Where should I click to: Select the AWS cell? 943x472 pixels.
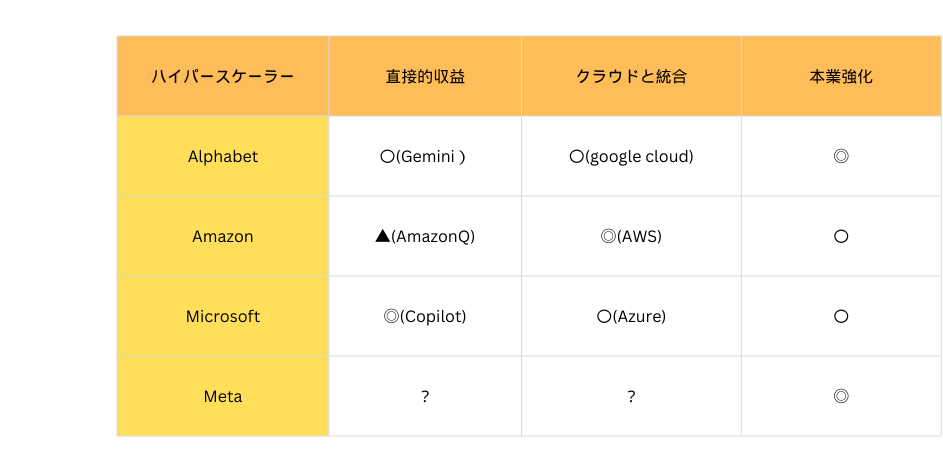(x=631, y=236)
